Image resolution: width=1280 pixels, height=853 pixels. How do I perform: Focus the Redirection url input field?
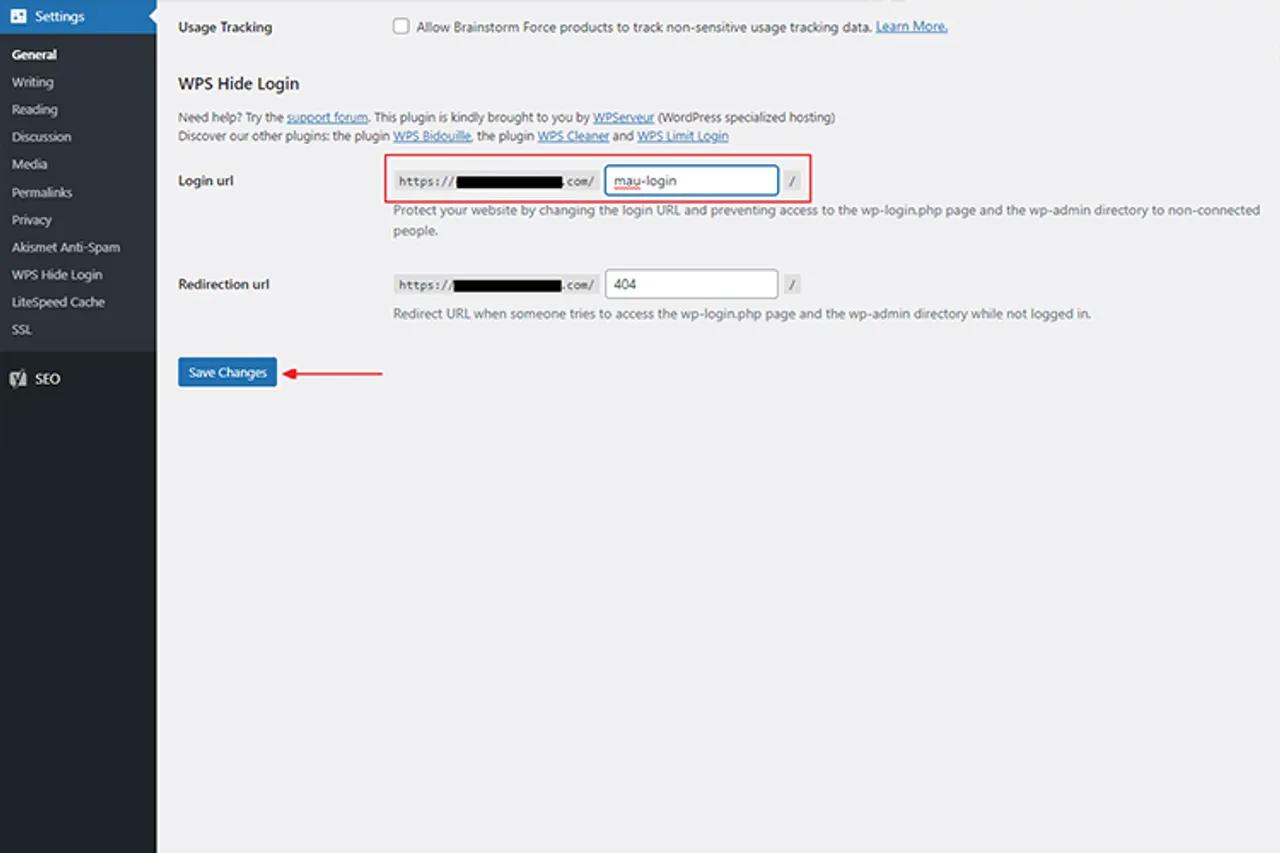pyautogui.click(x=691, y=284)
